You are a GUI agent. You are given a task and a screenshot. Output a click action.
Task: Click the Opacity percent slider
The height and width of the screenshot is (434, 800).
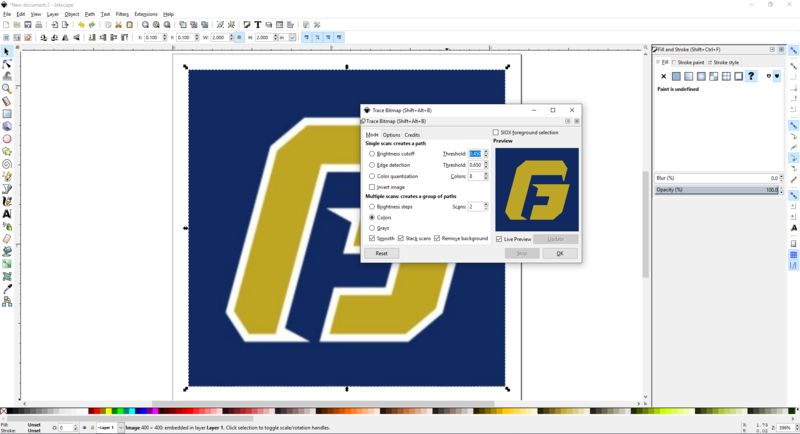click(x=717, y=190)
